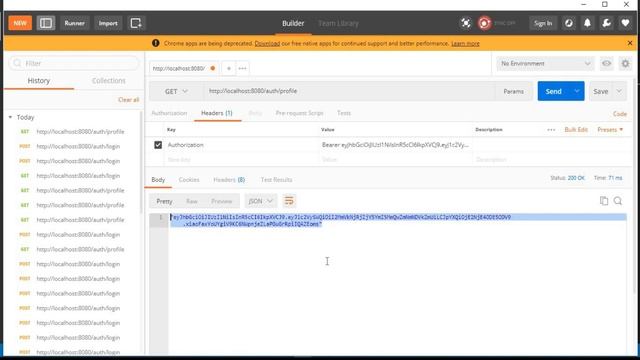Open the No Environment dropdown
Viewport: 640px width, 360px height.
pos(545,64)
